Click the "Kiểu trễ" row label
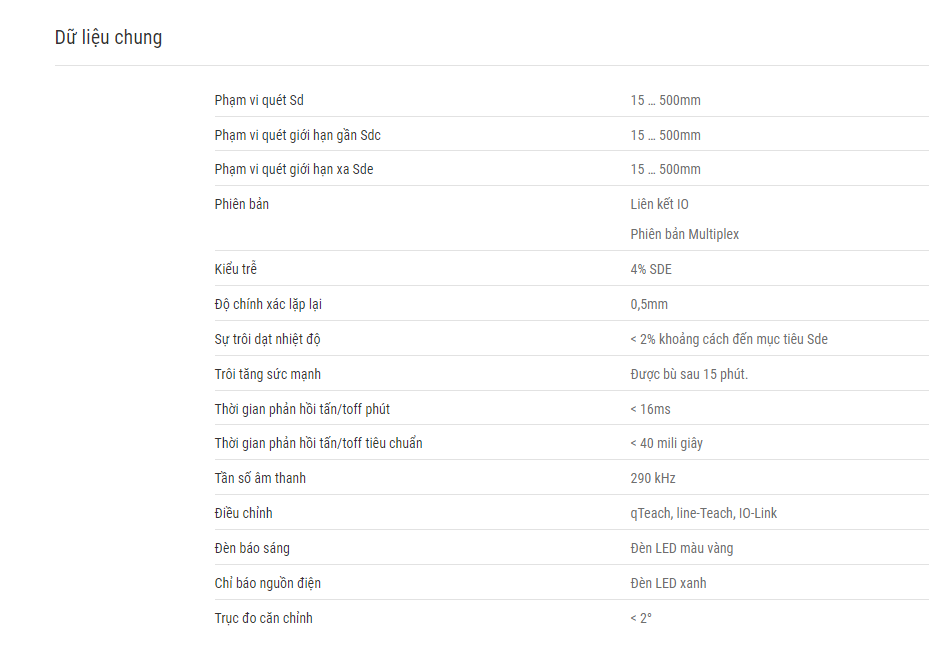 pos(235,269)
